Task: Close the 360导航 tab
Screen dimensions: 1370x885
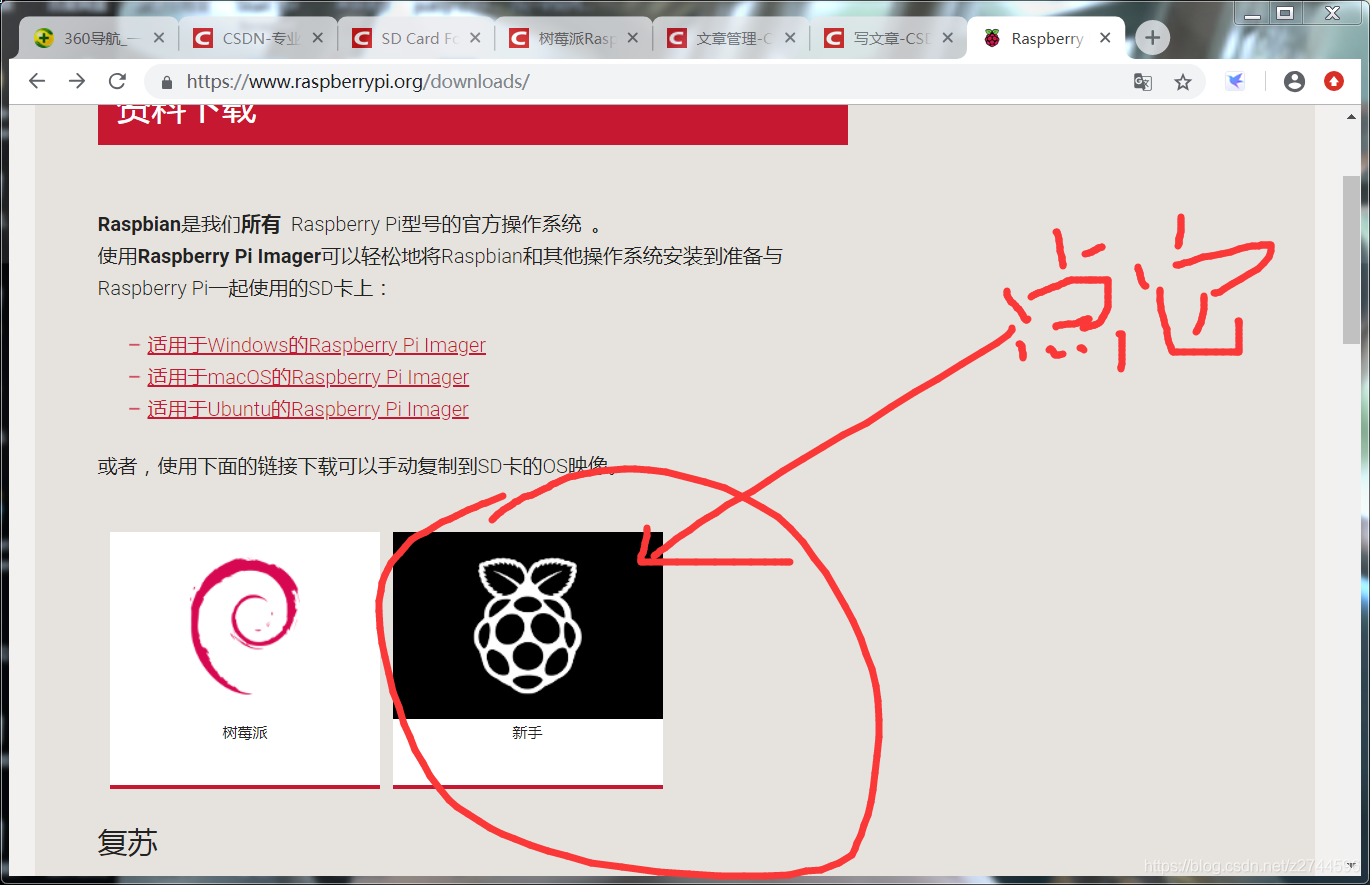Action: [159, 38]
